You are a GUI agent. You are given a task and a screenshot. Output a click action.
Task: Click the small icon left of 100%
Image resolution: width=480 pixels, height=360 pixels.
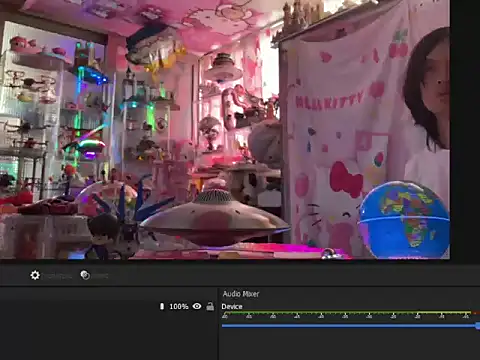(x=162, y=306)
